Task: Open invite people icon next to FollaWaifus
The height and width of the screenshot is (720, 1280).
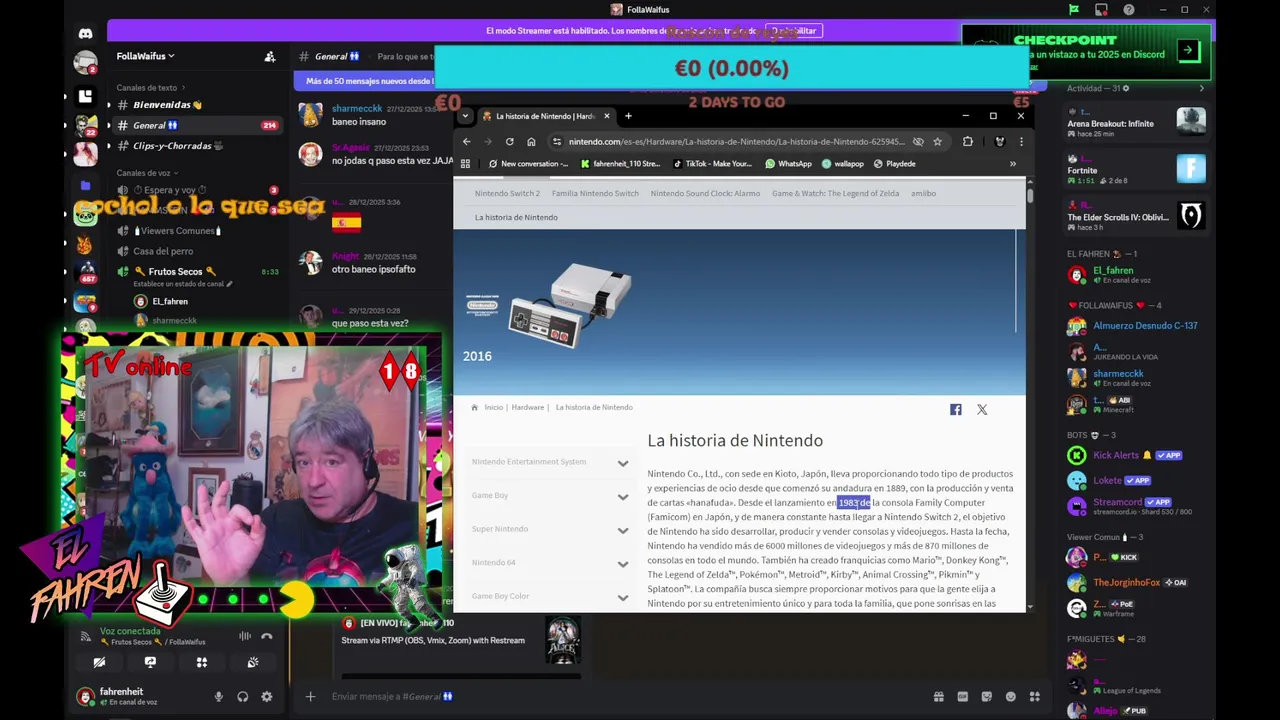Action: pos(269,57)
